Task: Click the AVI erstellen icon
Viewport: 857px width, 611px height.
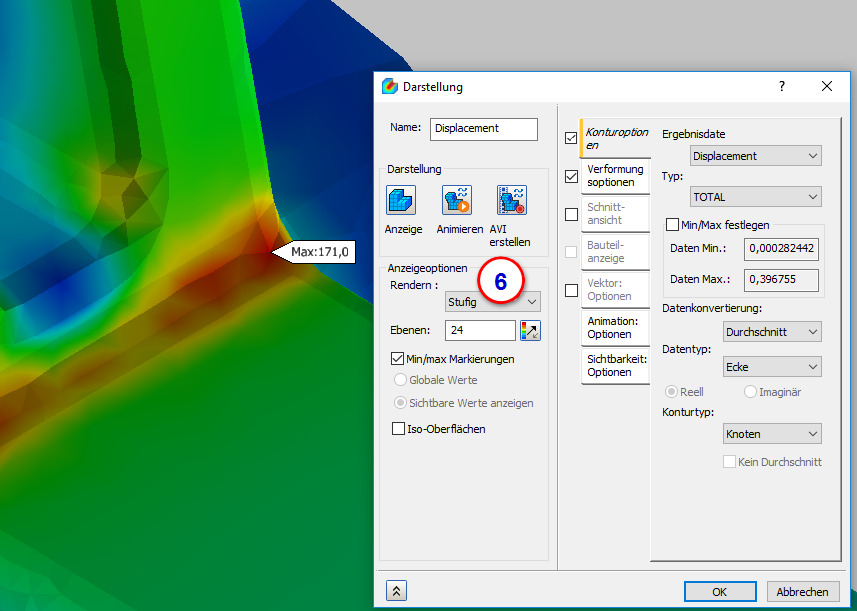Action: [512, 200]
